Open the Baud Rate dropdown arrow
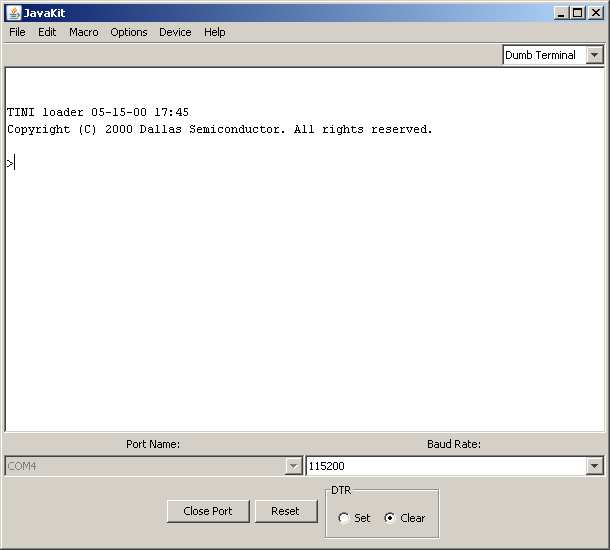 (594, 466)
